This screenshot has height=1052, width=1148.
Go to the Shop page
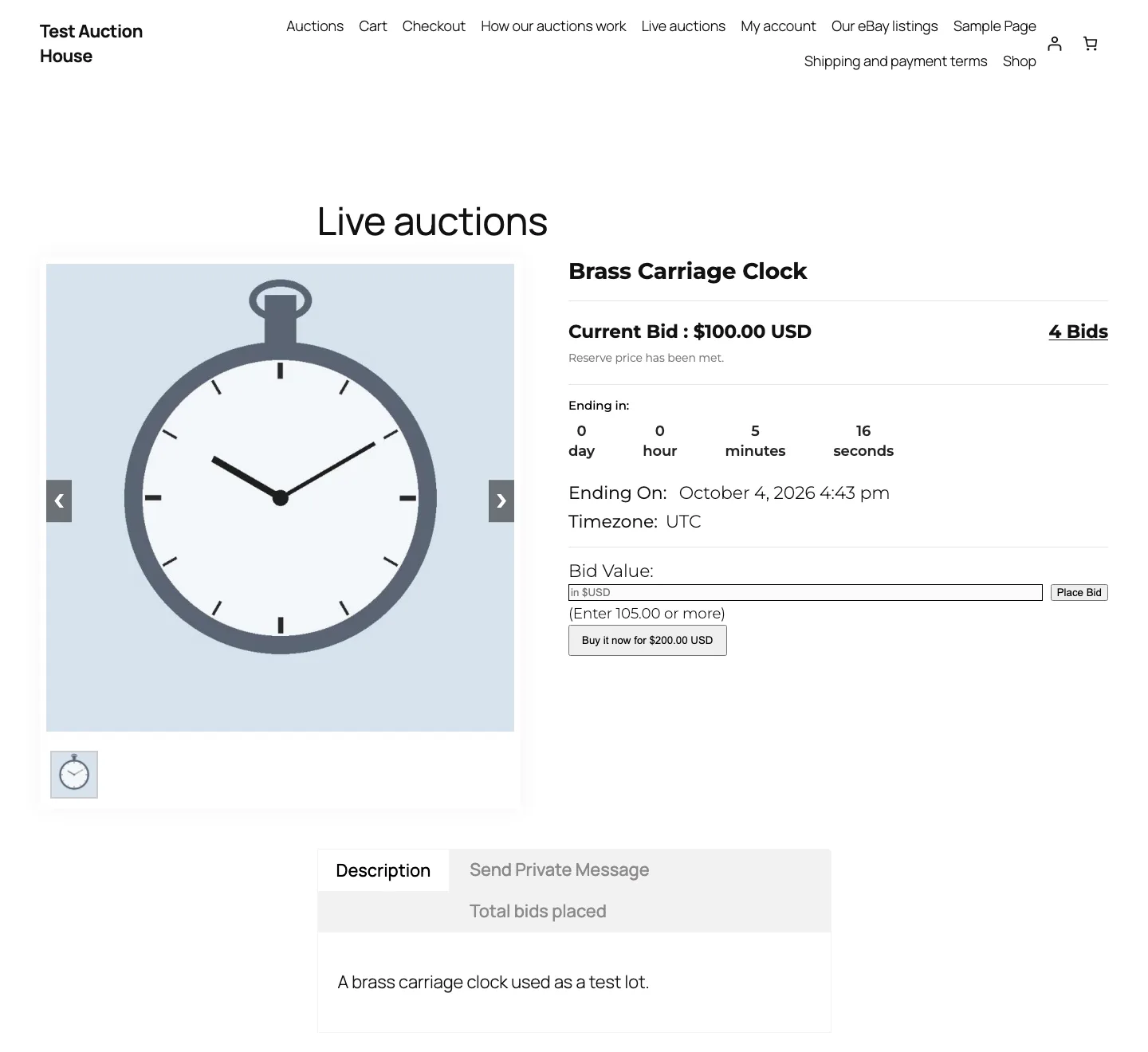(x=1020, y=61)
